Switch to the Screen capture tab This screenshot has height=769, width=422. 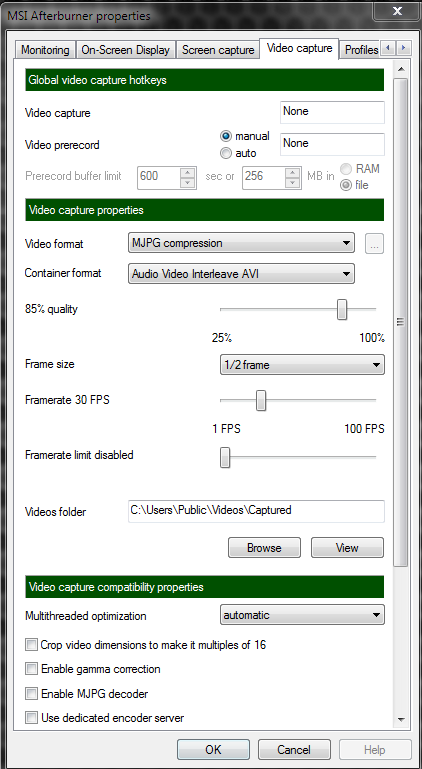point(218,50)
